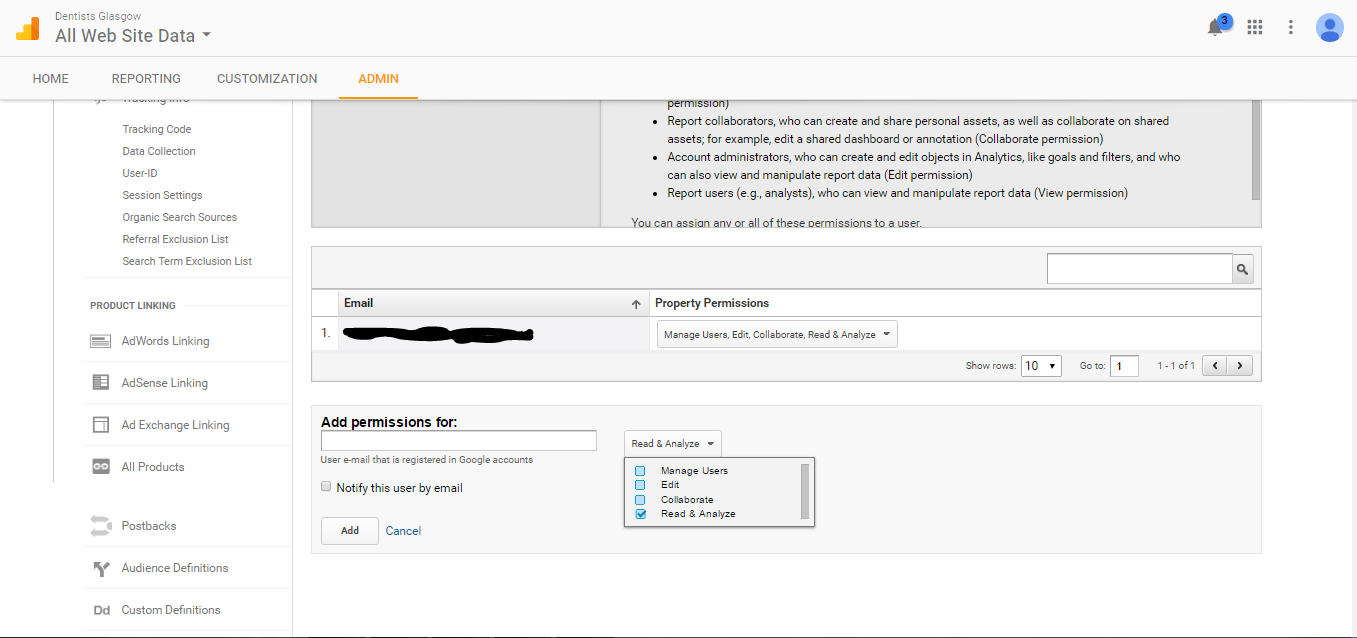
Task: Check the Collaborate permission
Action: tap(640, 500)
